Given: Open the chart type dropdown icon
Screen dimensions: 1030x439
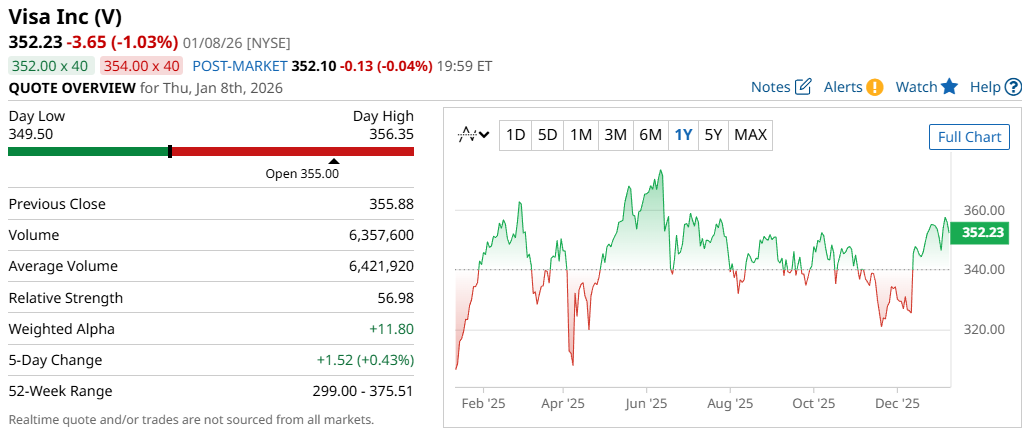Looking at the screenshot, I should (x=473, y=135).
